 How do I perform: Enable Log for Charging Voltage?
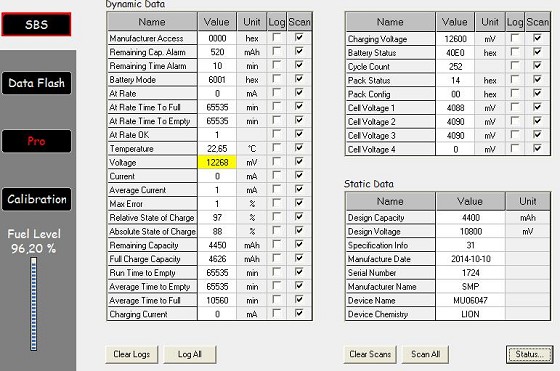[x=514, y=38]
